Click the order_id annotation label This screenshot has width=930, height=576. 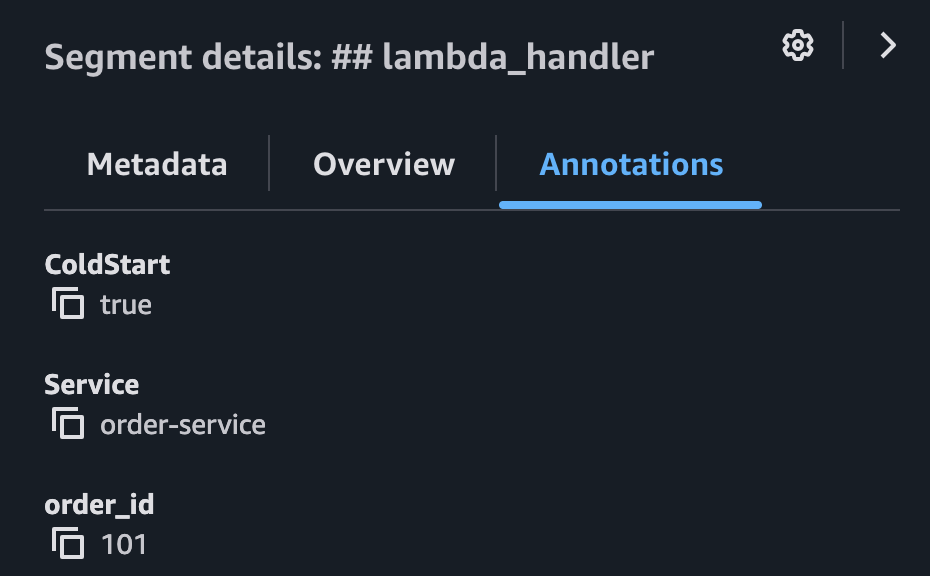[x=100, y=504]
